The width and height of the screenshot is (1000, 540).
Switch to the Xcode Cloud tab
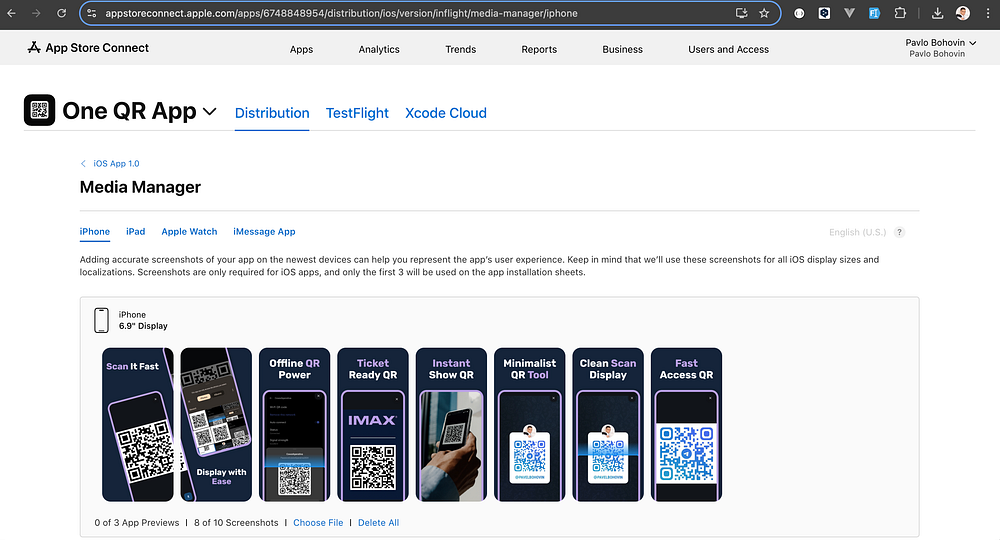click(446, 113)
